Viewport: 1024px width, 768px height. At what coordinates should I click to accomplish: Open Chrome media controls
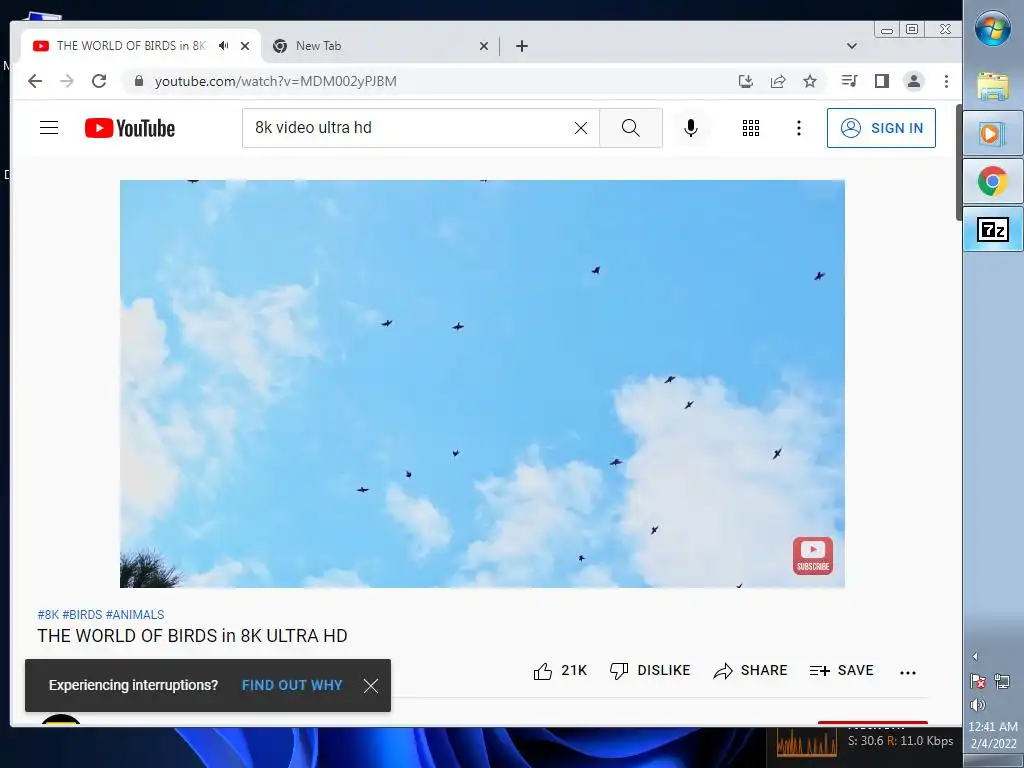pos(850,81)
